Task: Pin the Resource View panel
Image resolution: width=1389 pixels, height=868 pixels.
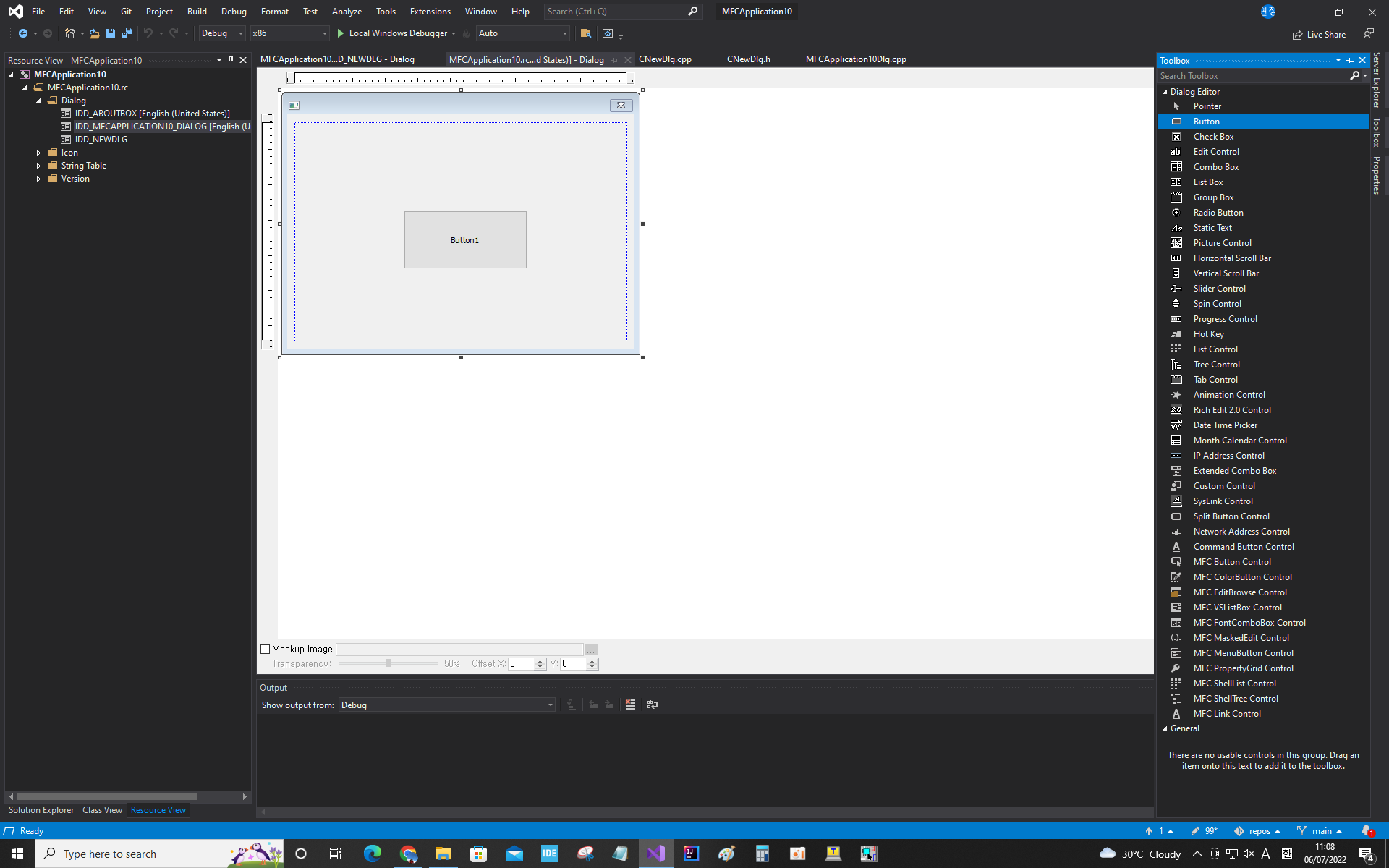Action: (231, 60)
